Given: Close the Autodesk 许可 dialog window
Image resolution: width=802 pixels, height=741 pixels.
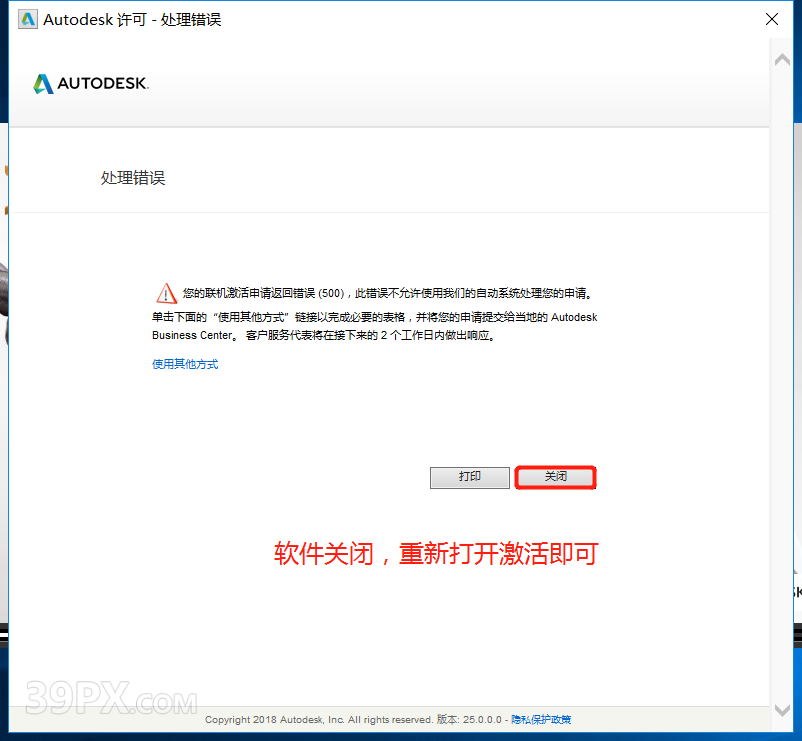Looking at the screenshot, I should (772, 19).
